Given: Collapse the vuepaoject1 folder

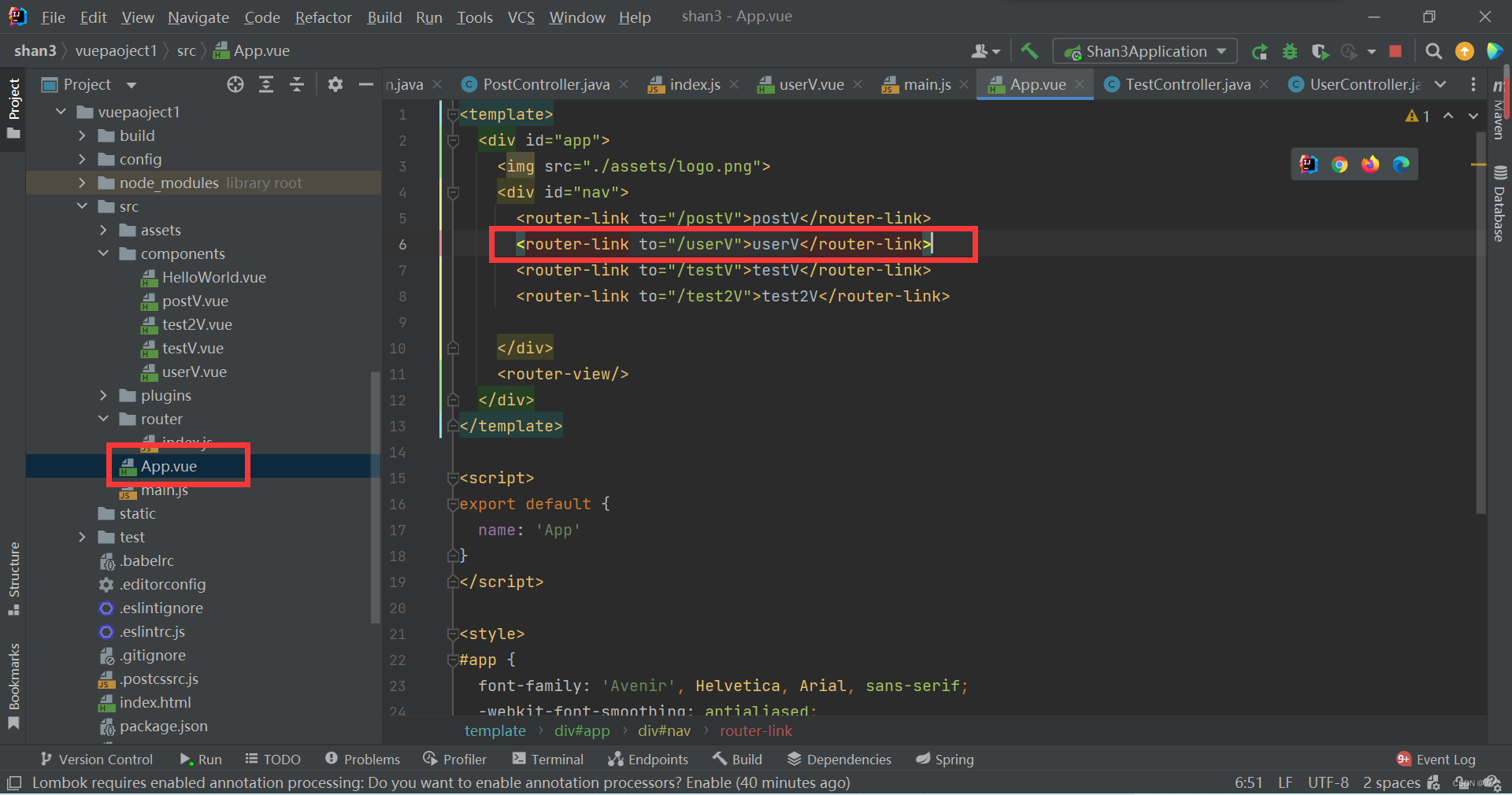Looking at the screenshot, I should coord(61,112).
